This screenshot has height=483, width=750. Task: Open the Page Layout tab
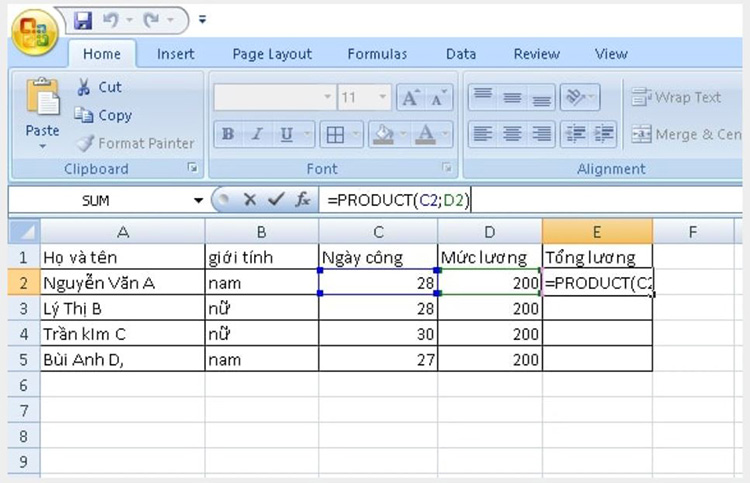coord(272,54)
